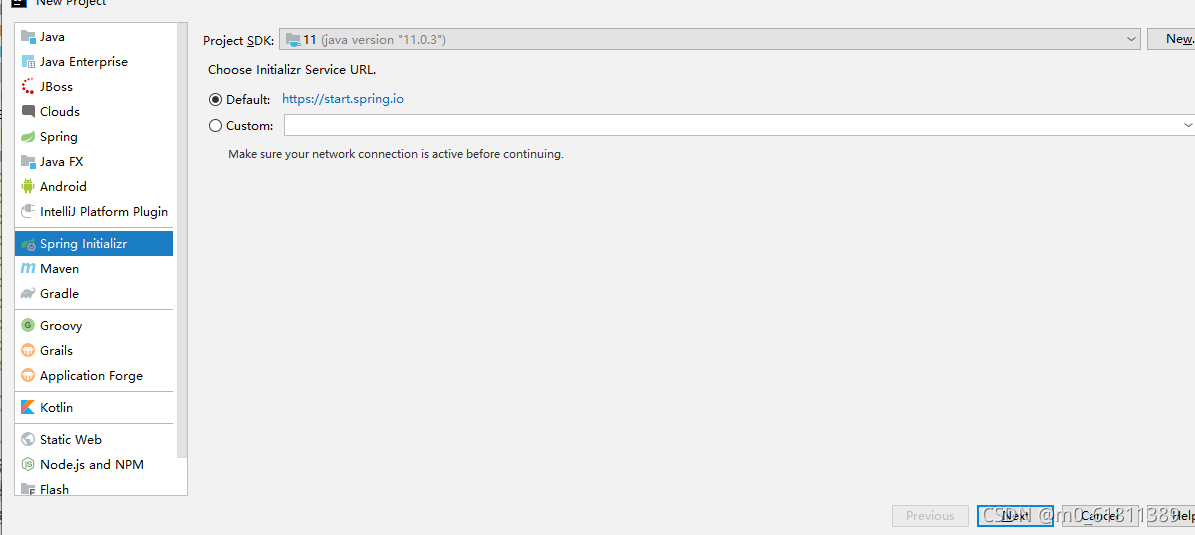This screenshot has height=535, width=1195.
Task: Choose Grails project type
Action: tap(94, 351)
